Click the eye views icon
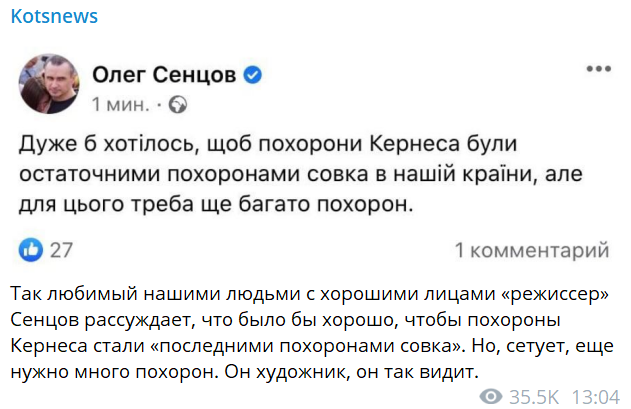The image size is (631, 409). pos(490,397)
